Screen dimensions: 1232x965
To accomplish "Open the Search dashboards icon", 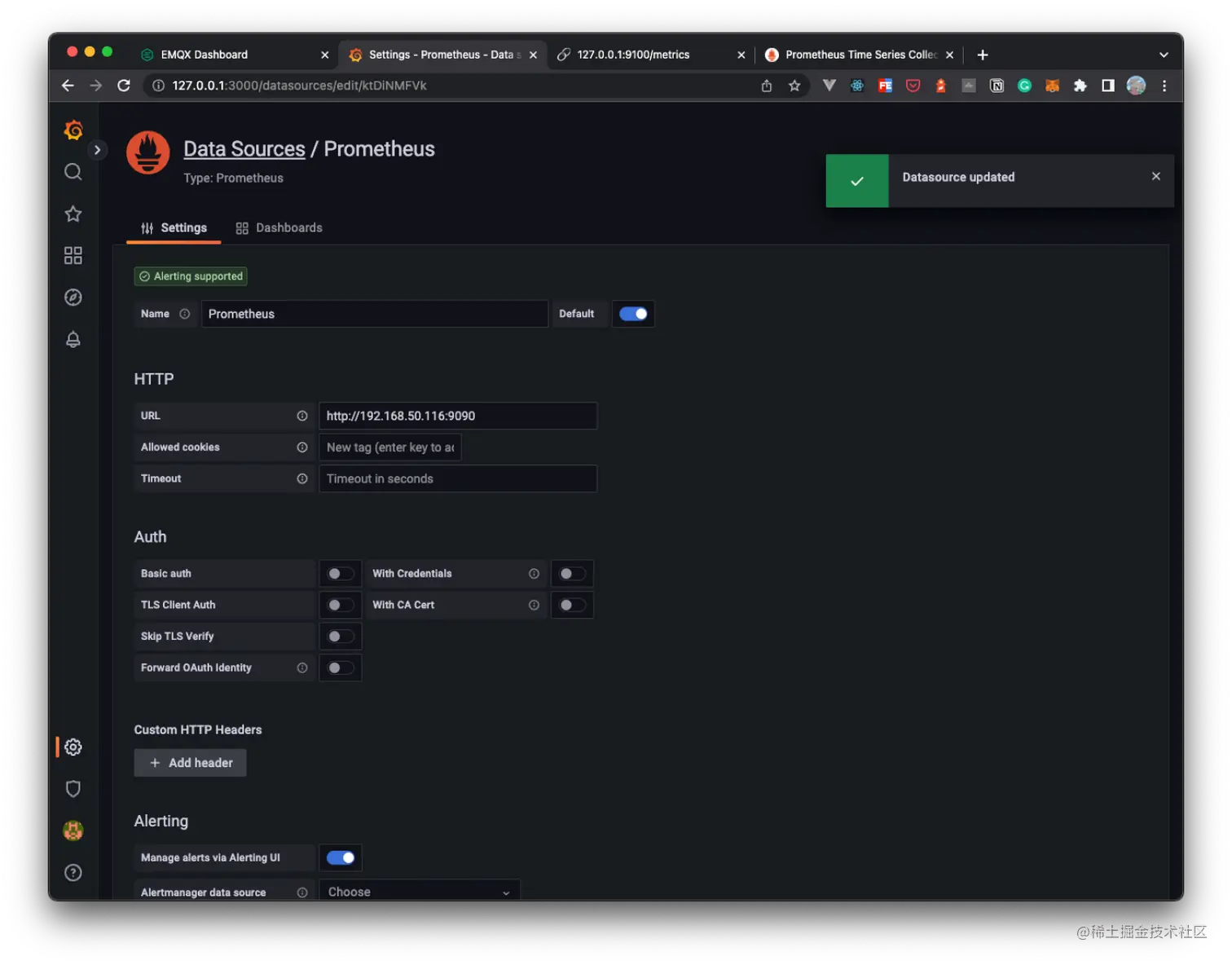I will [x=73, y=172].
